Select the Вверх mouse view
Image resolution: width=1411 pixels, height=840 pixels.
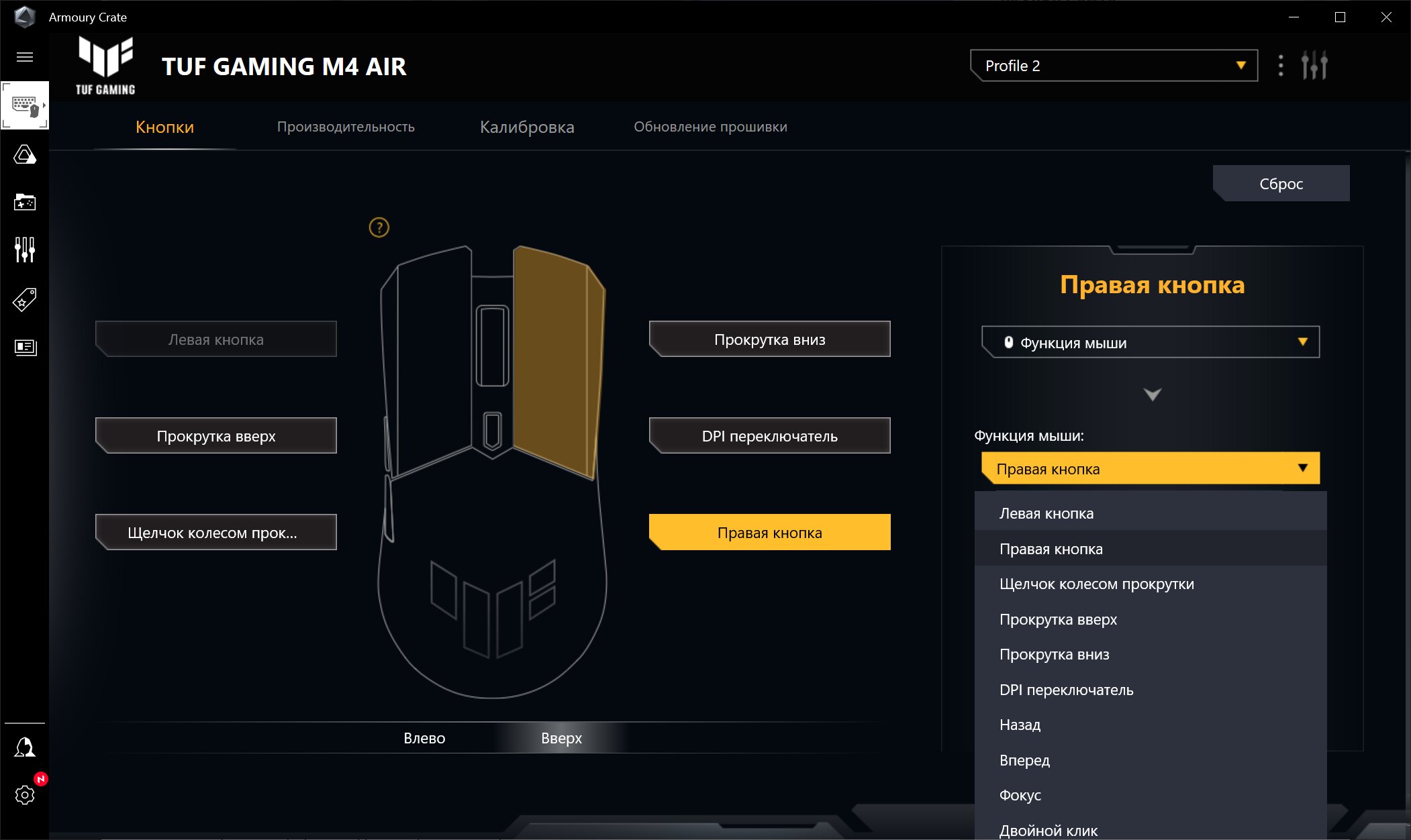[561, 738]
